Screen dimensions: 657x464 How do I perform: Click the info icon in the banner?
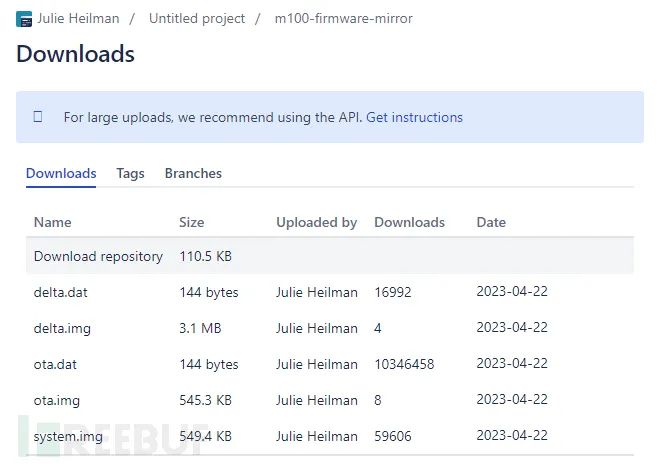point(38,117)
